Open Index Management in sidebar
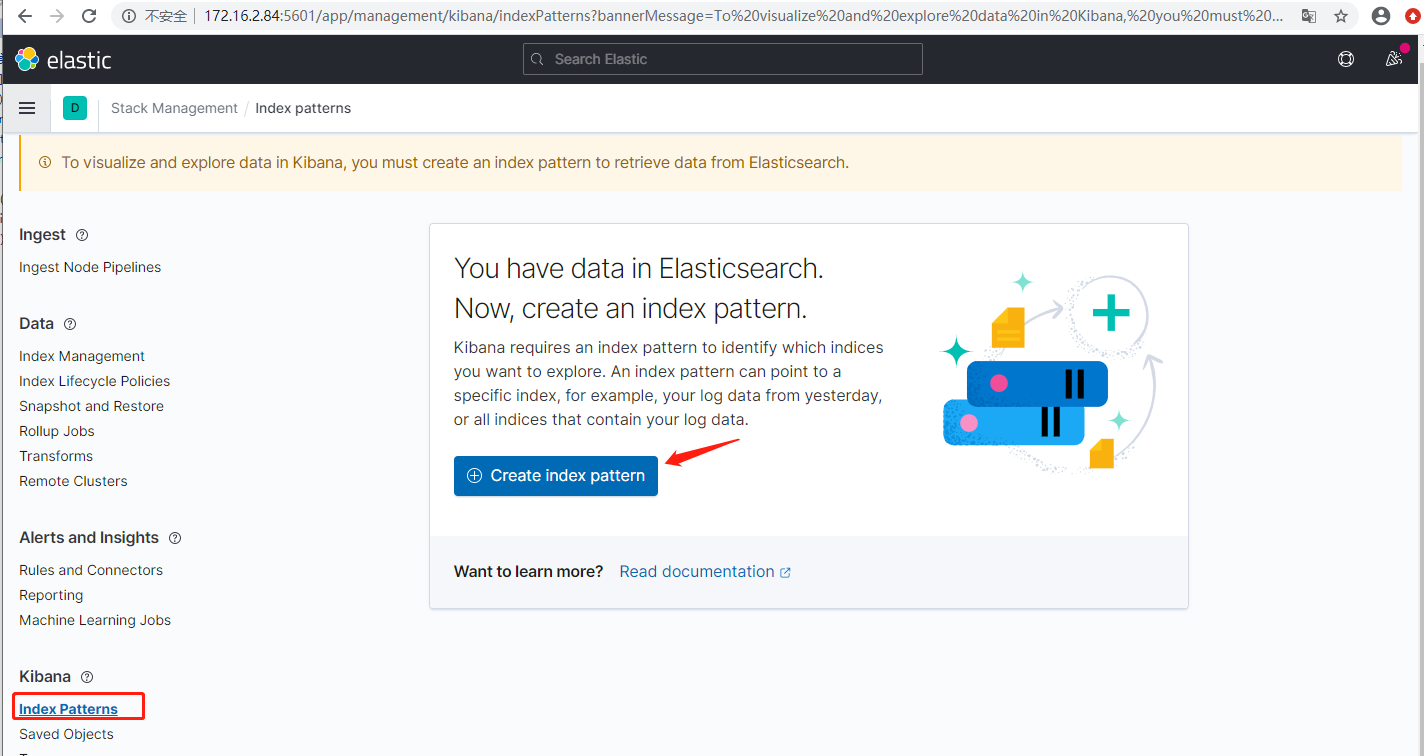 click(82, 356)
